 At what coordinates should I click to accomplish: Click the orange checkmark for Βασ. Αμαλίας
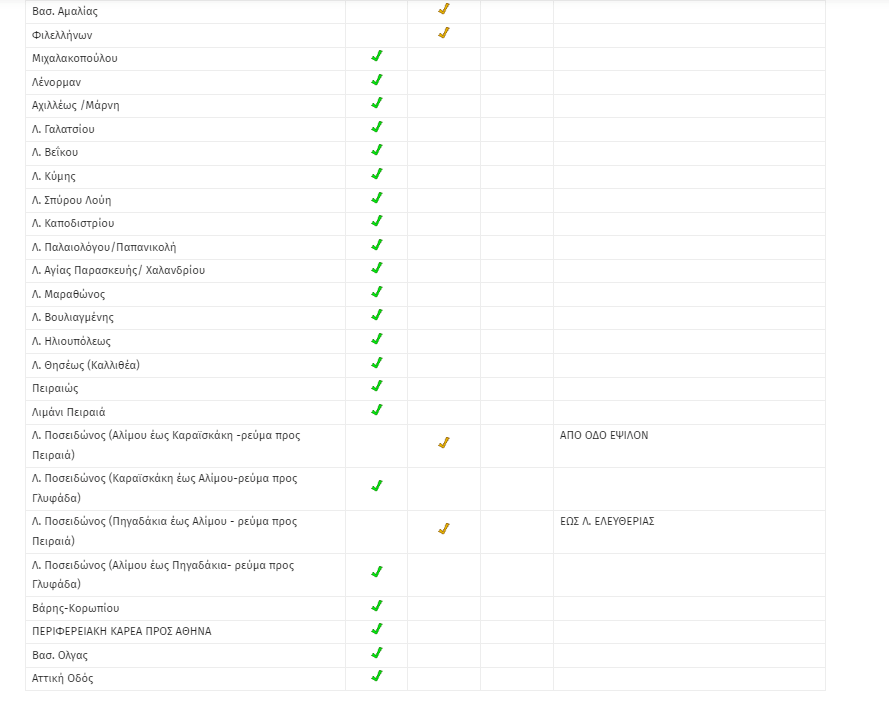click(x=443, y=9)
